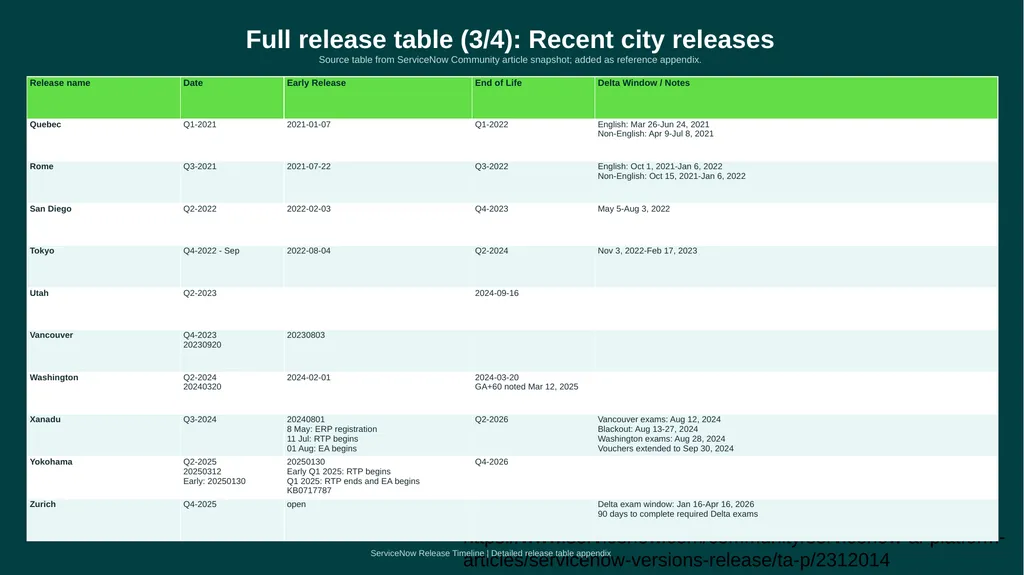Click Zurich early release value 'open'
The image size is (1024, 575).
[296, 504]
